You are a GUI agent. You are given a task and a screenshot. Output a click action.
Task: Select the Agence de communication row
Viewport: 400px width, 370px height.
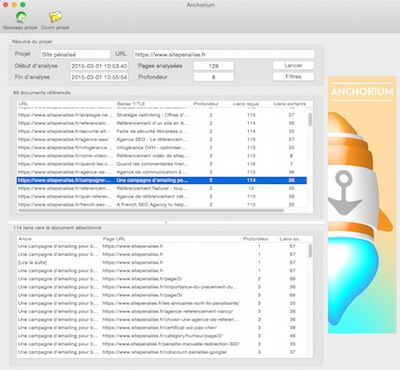(162, 172)
